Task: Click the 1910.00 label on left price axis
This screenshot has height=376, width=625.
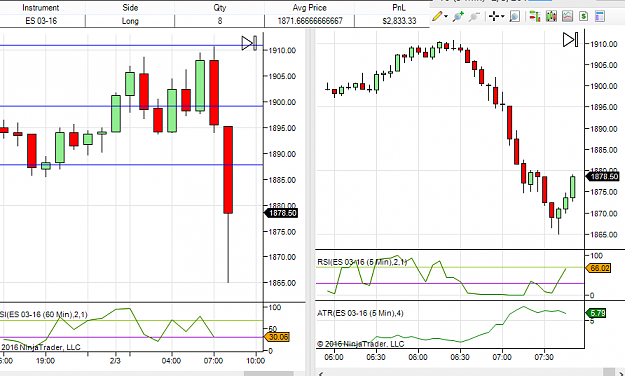Action: 282,50
